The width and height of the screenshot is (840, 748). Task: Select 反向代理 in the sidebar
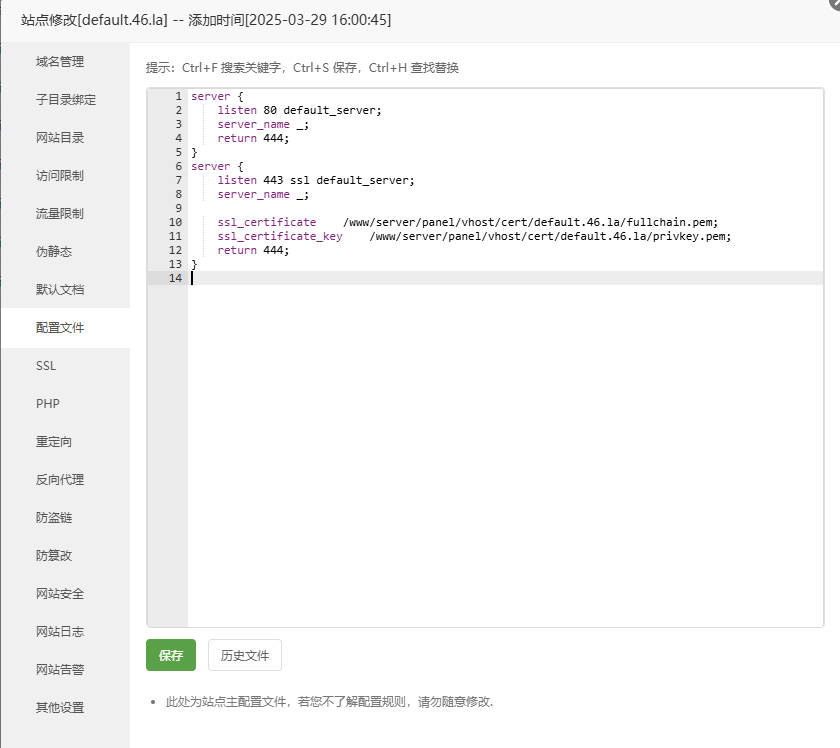pos(60,480)
